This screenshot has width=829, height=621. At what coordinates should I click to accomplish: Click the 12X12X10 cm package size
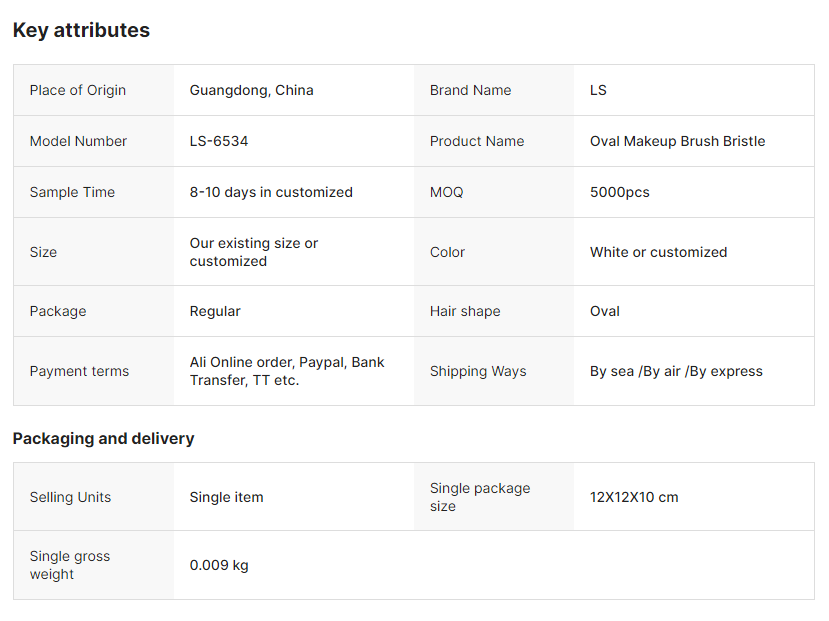[x=634, y=497]
